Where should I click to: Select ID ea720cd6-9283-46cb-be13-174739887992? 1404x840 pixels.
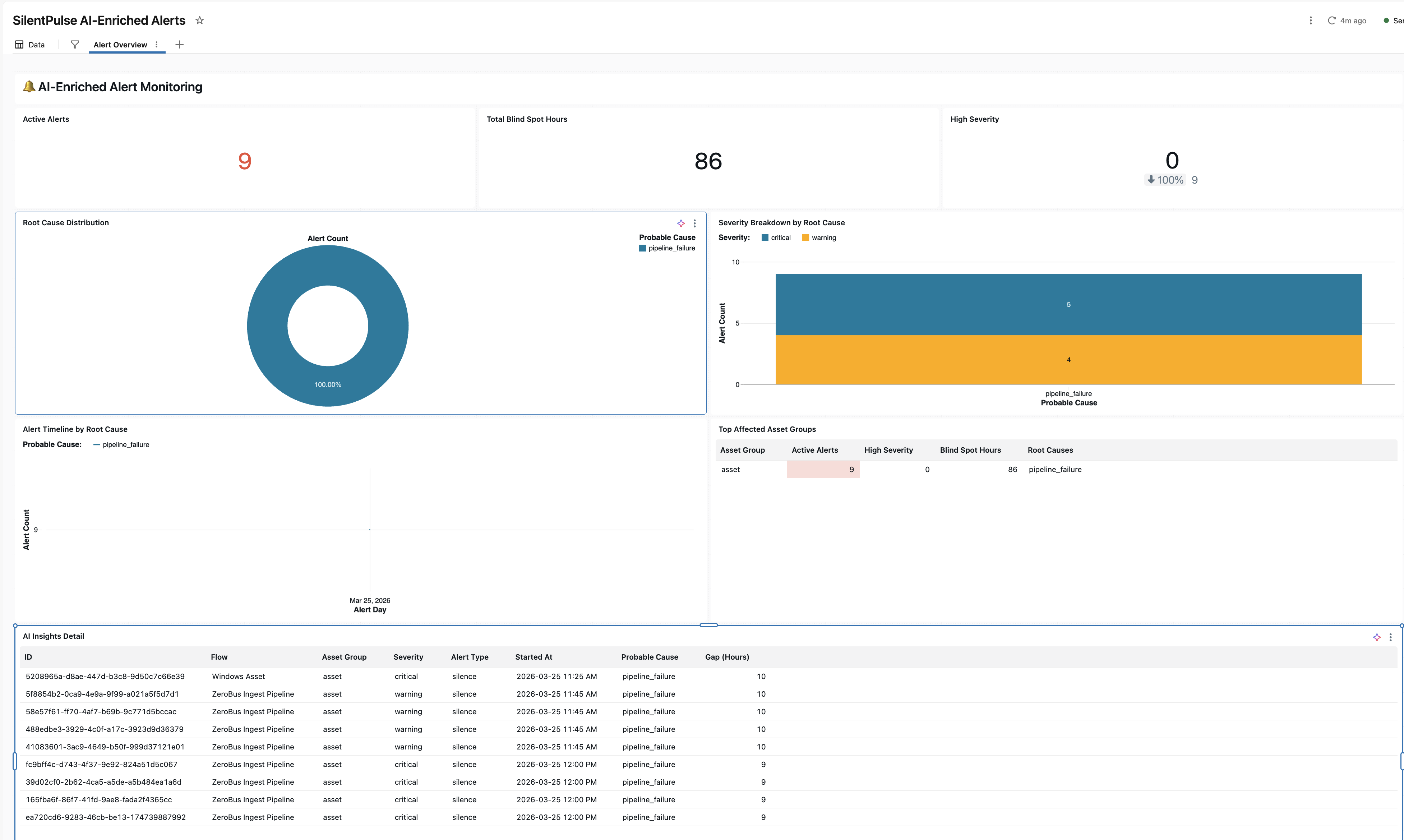coord(106,817)
